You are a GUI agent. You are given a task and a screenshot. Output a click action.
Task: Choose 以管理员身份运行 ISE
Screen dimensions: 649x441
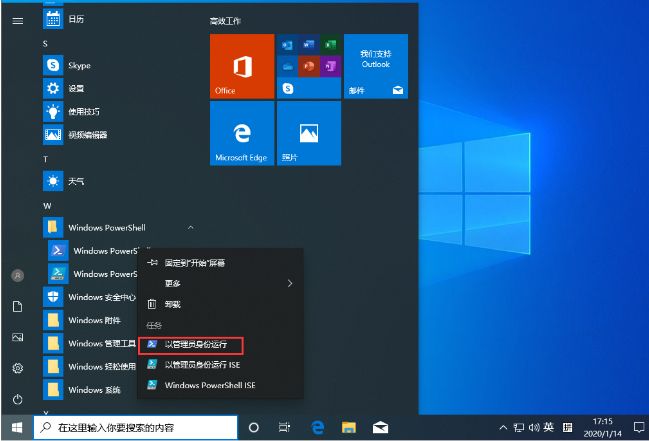point(220,364)
